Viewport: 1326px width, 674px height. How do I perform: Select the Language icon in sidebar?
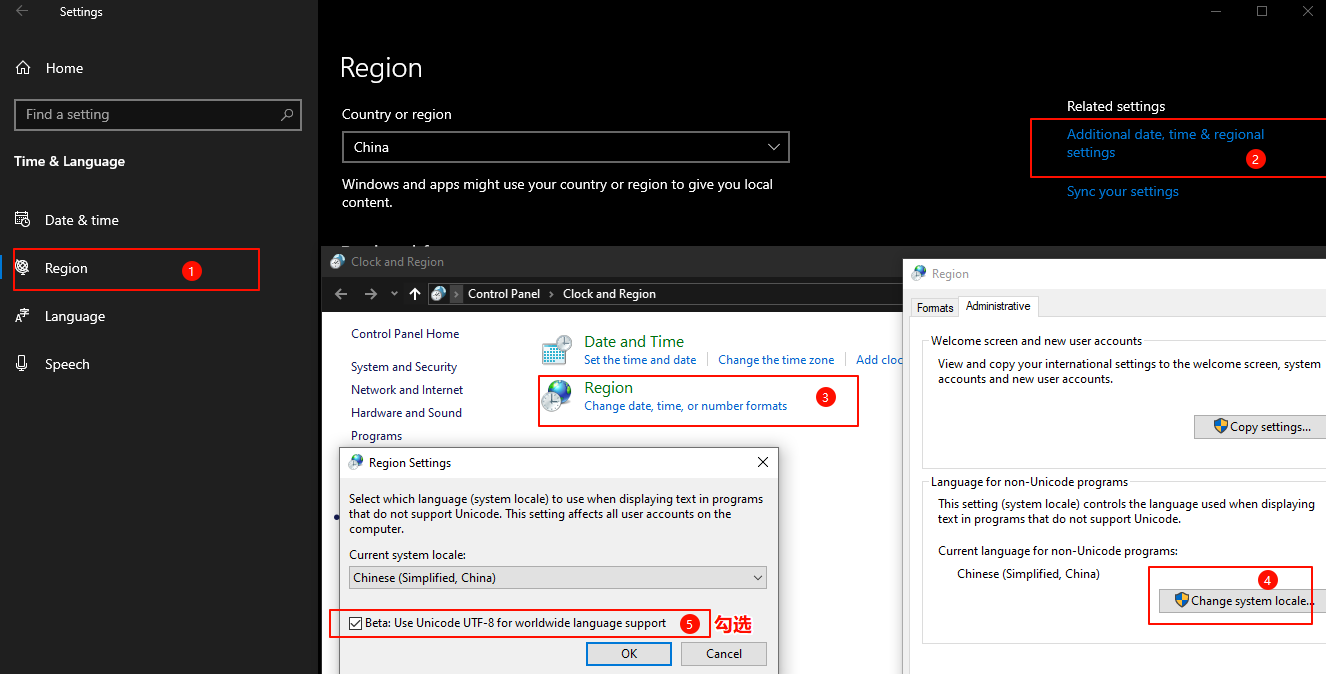point(22,316)
